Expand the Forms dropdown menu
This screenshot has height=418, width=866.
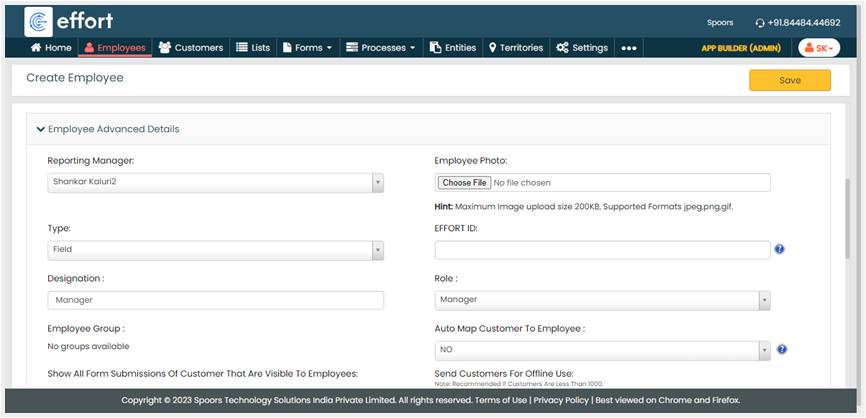point(307,47)
